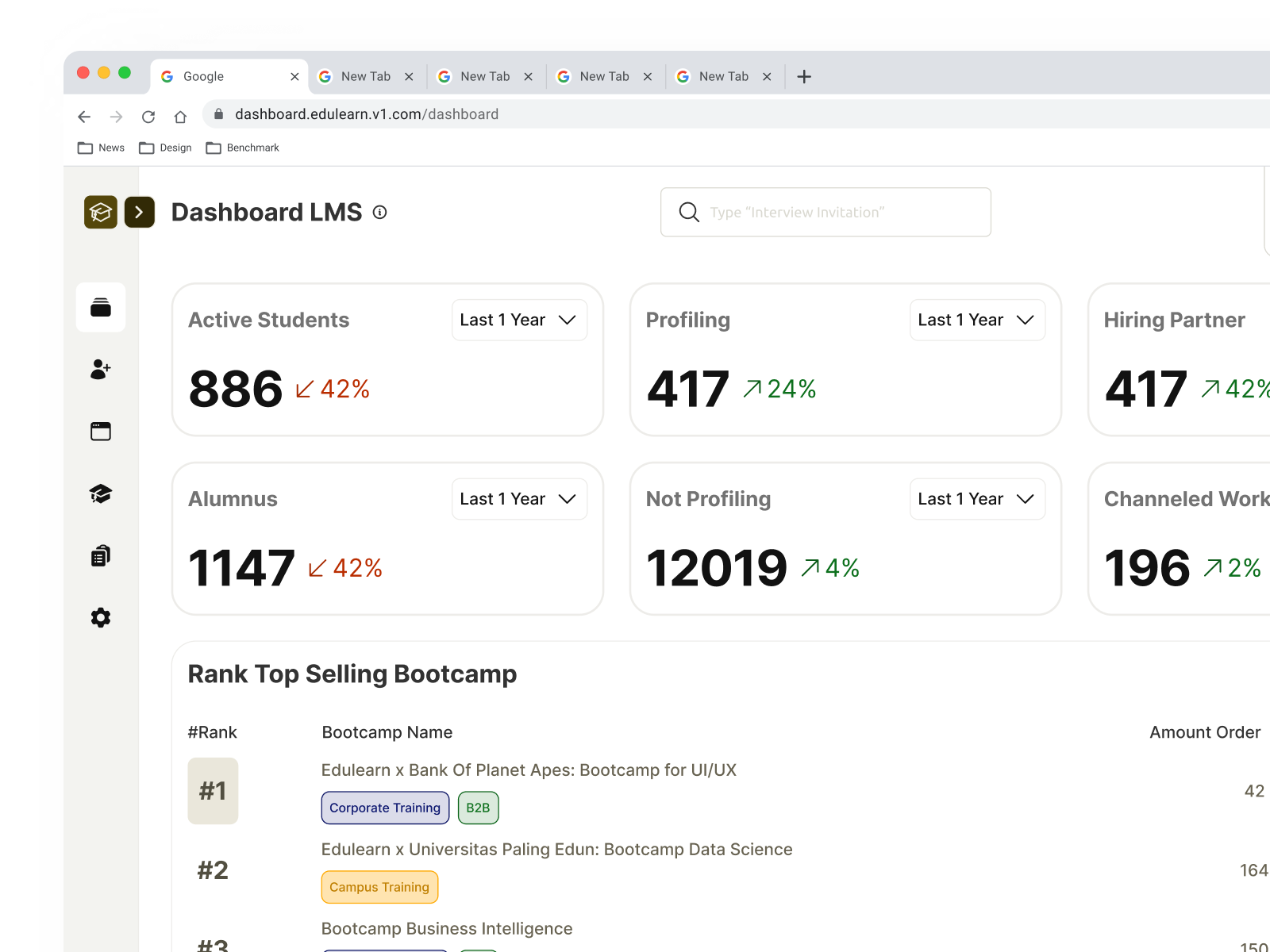Toggle the B2B tag on the UI/UX bootcamp
This screenshot has height=952, width=1270.
[478, 808]
